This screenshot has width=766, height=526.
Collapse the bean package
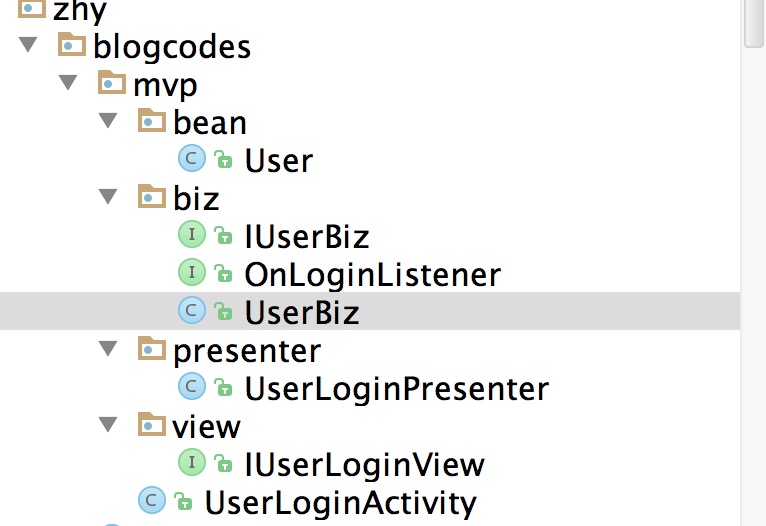108,120
